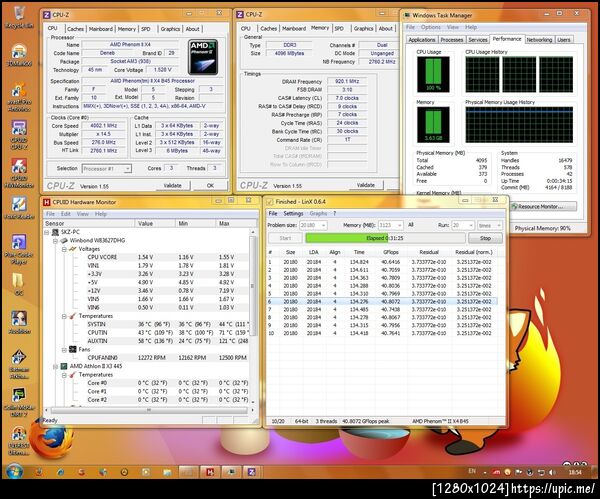600x499 pixels.
Task: Click the AMD Phenom II logo in CPU-Z
Action: click(203, 57)
